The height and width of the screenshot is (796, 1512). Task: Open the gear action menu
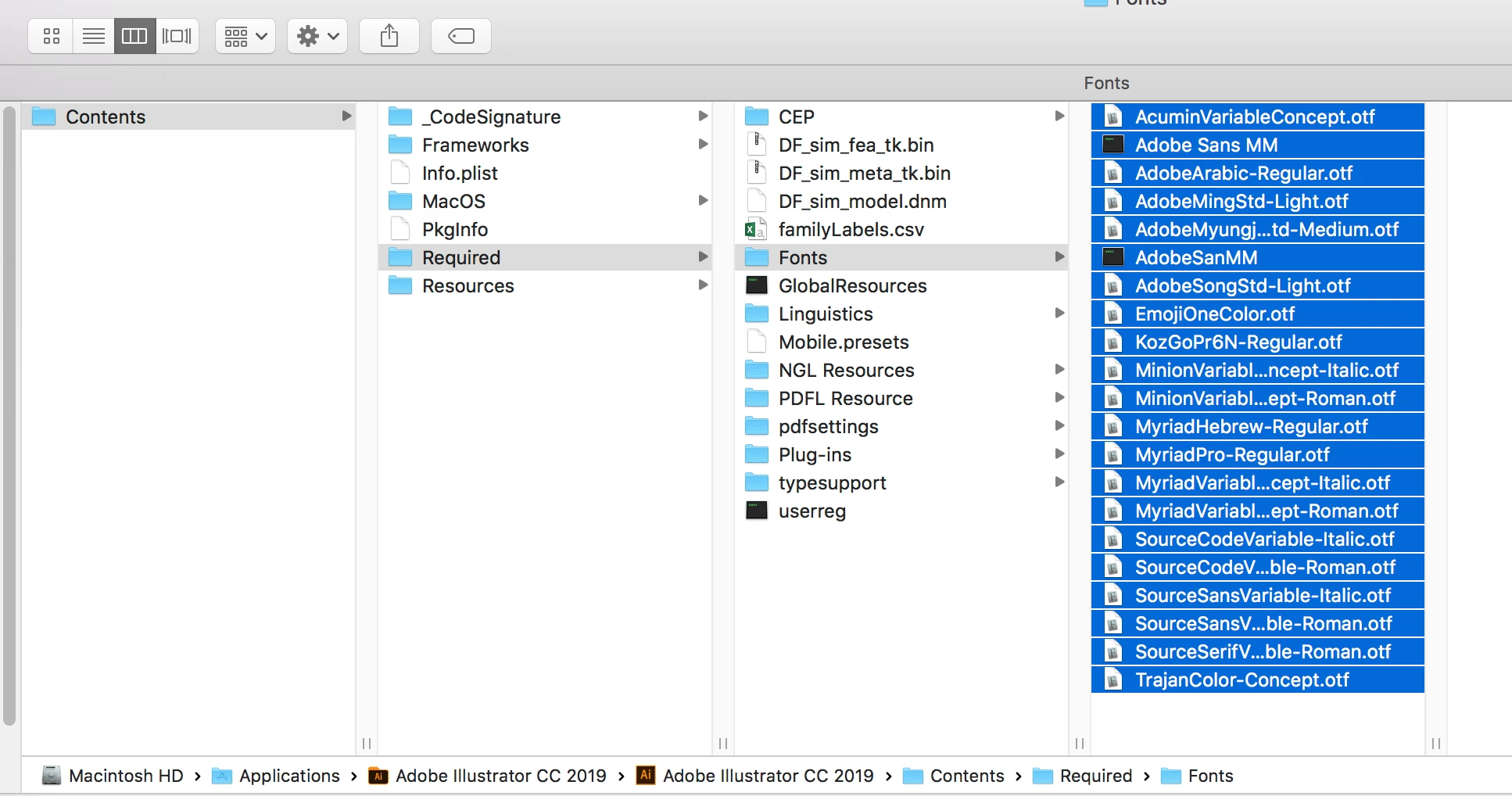pos(317,36)
